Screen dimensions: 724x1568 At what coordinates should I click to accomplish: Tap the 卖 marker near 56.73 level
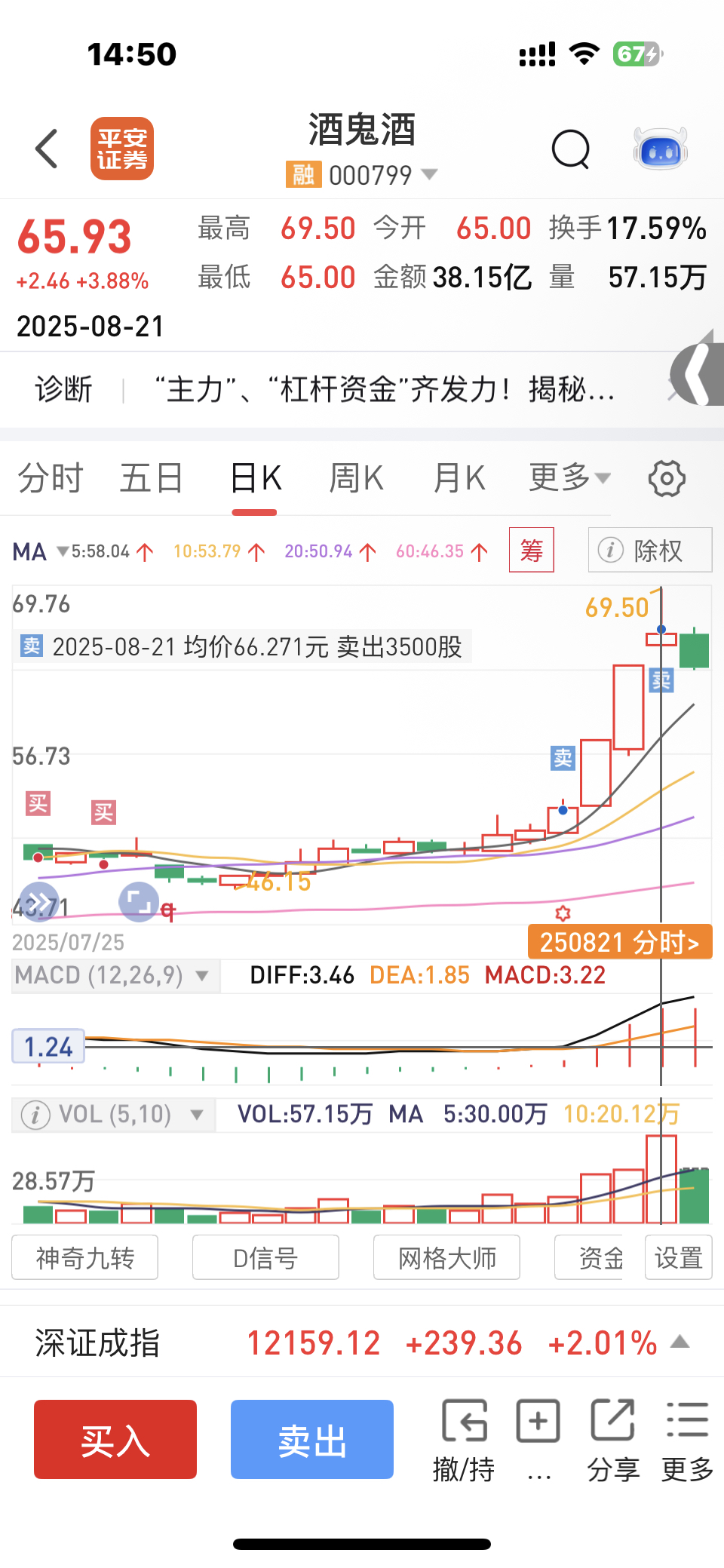(x=563, y=758)
